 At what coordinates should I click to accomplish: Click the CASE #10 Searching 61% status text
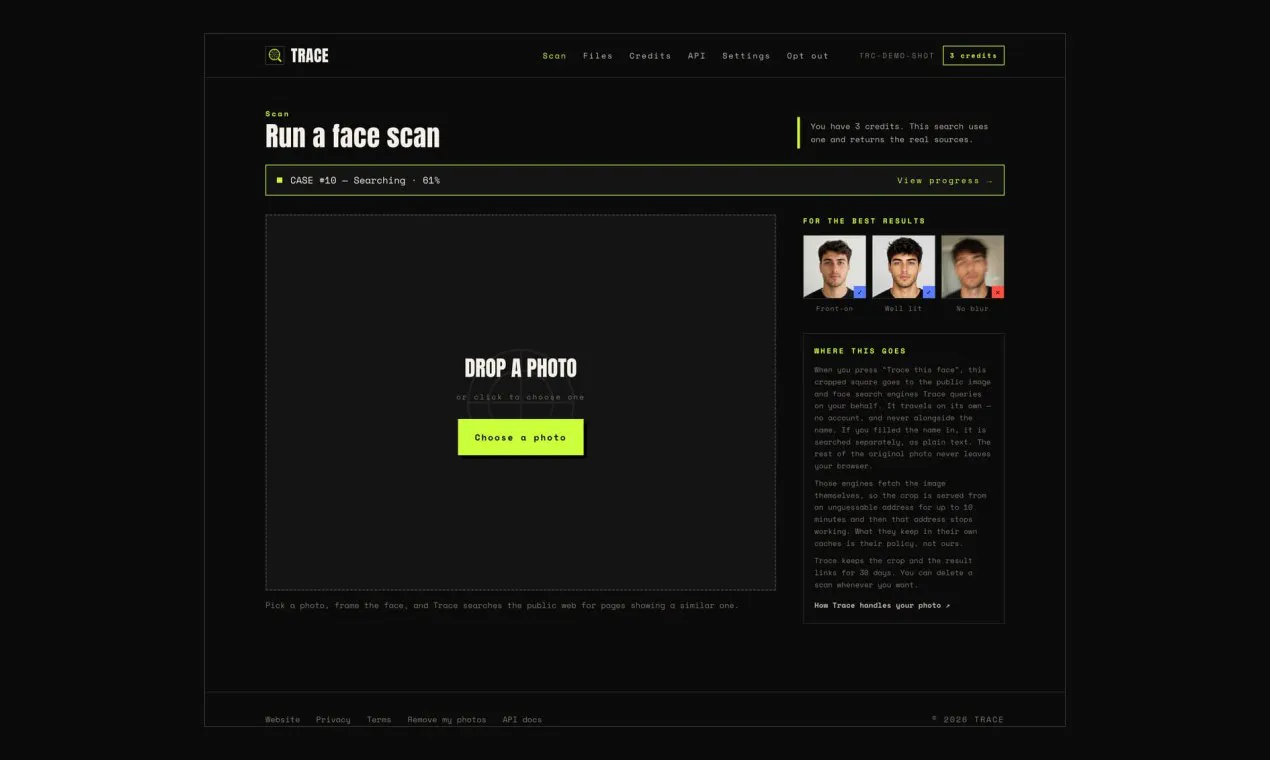coord(365,181)
